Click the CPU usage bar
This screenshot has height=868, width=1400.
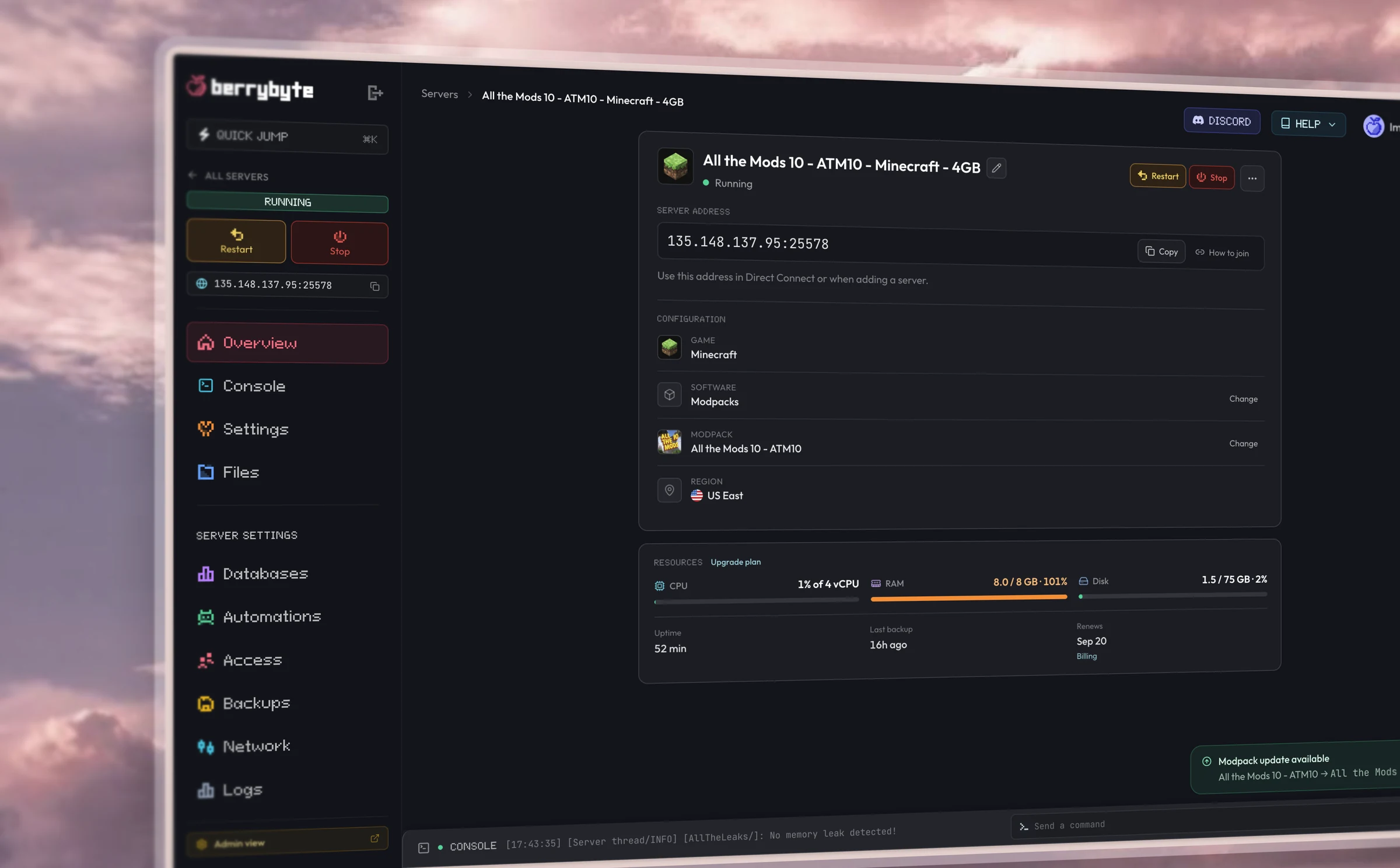pyautogui.click(x=756, y=600)
